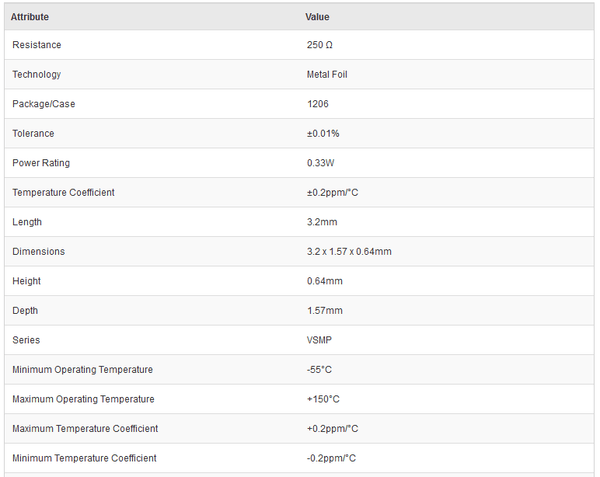
Task: Click the Metal Foil value
Action: click(x=326, y=75)
